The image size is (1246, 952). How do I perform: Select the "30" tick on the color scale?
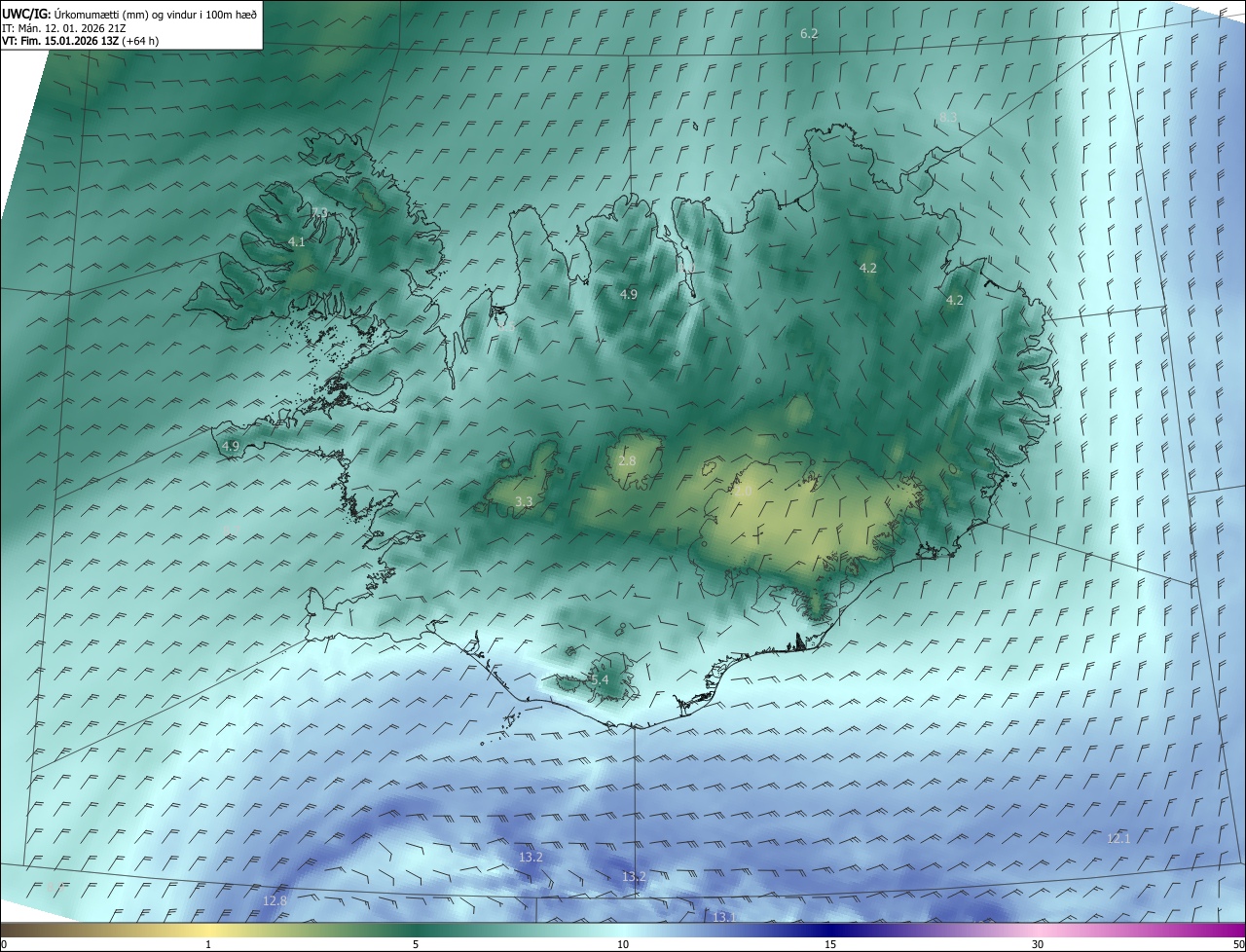pos(1038,944)
